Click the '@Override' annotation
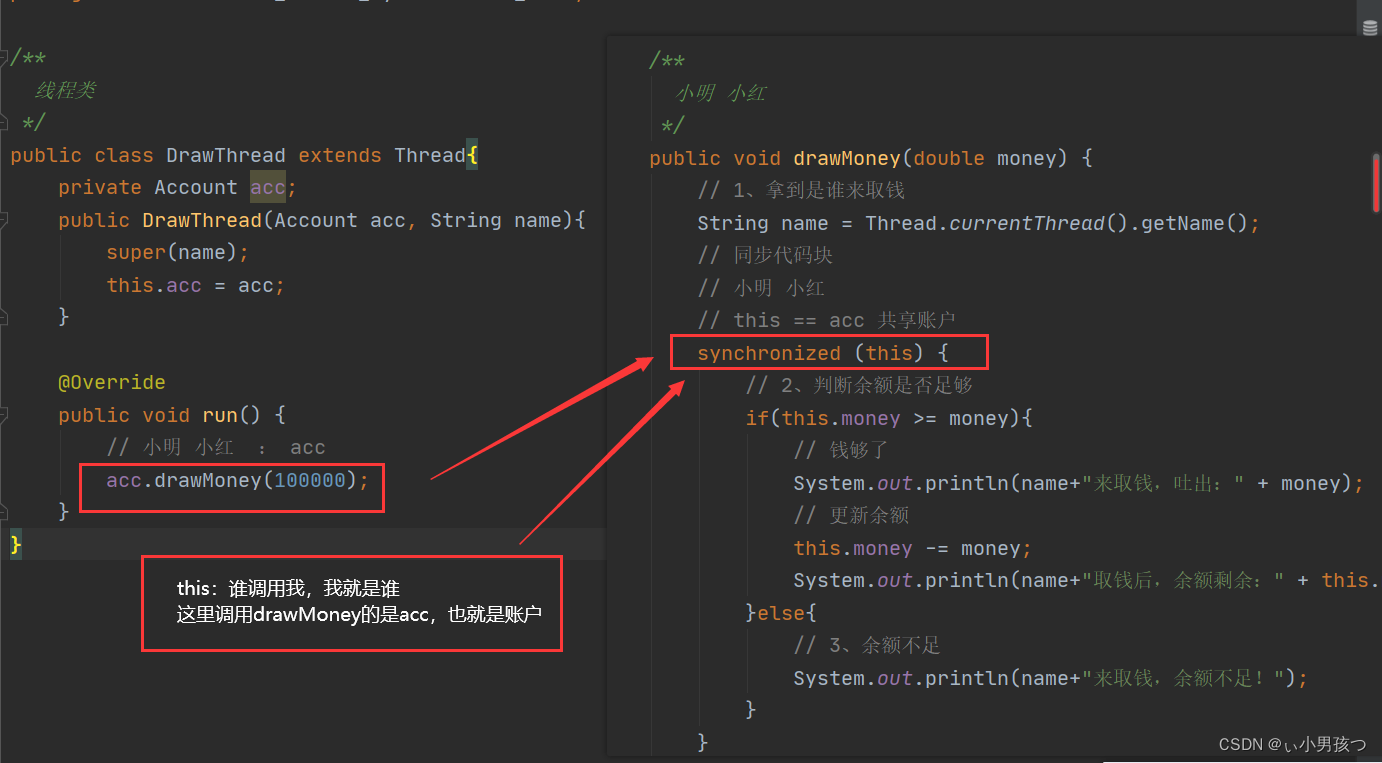 point(112,382)
